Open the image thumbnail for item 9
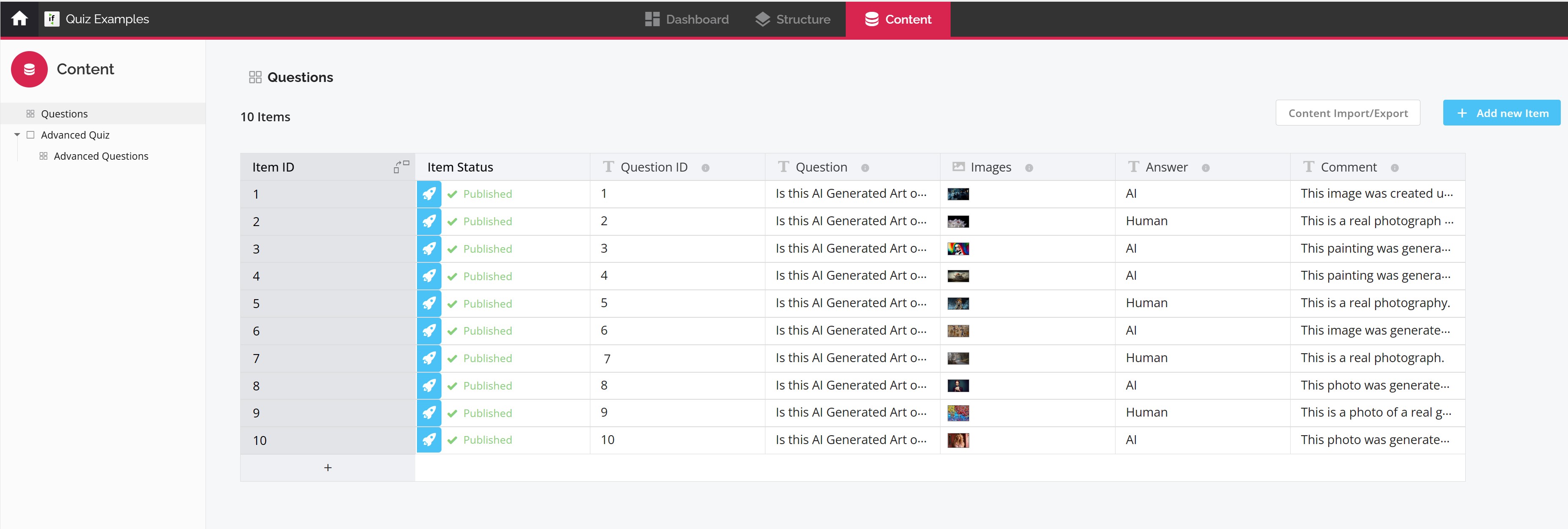 point(957,413)
